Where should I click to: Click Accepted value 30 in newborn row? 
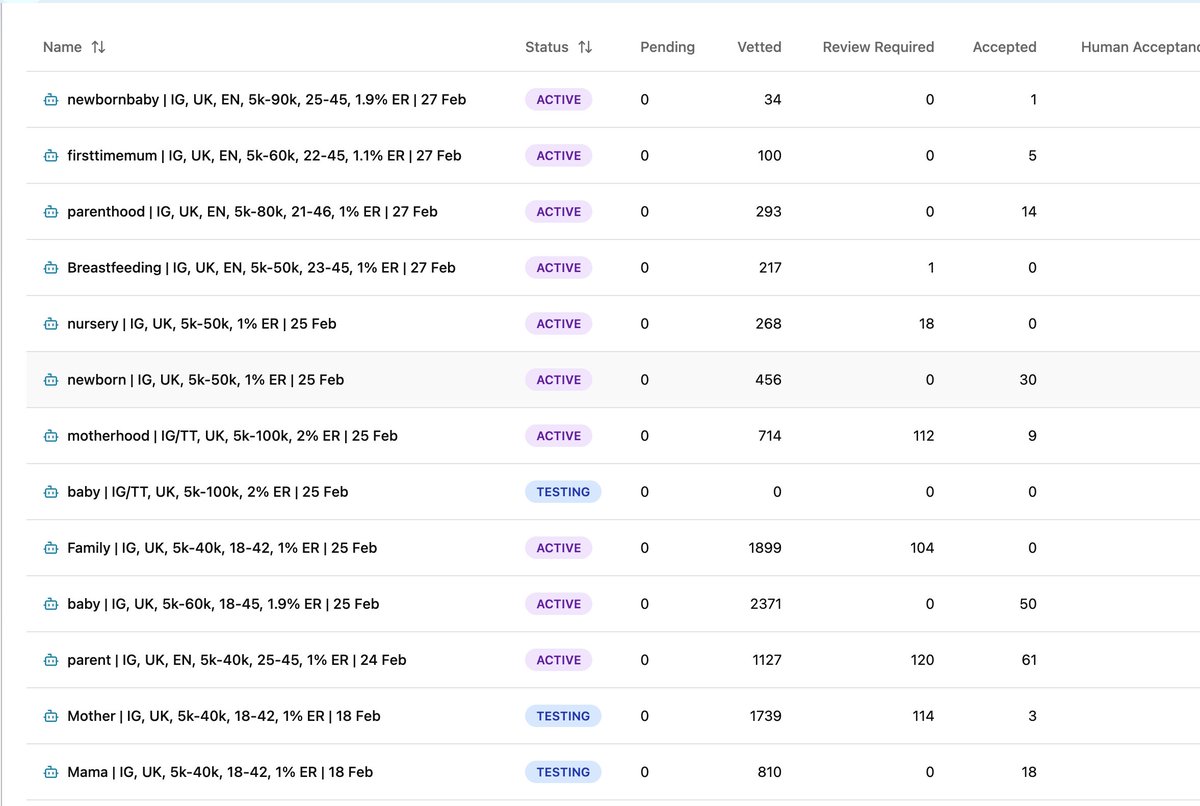tap(1028, 380)
